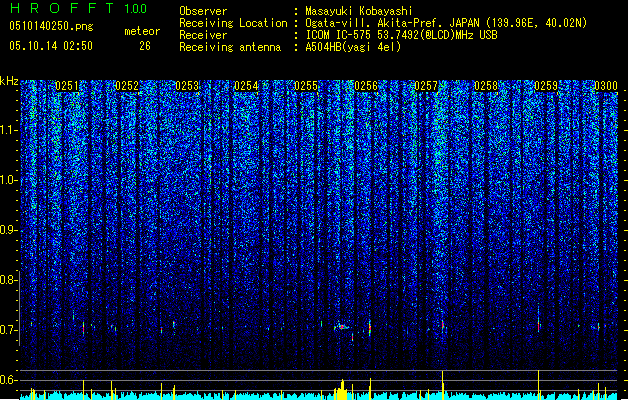The image size is (629, 400).
Task: Click antenna text A504HB(yagi 4el)
Action: coord(353,47)
